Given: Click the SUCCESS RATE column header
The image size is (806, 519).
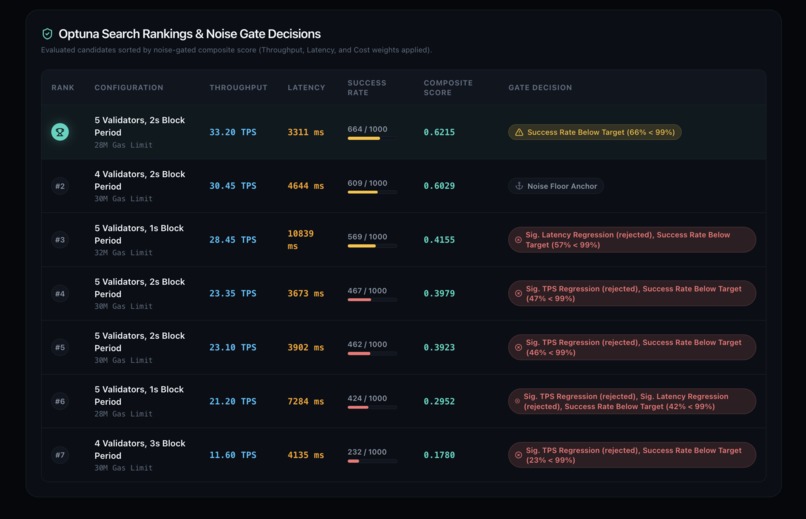Looking at the screenshot, I should [x=367, y=88].
